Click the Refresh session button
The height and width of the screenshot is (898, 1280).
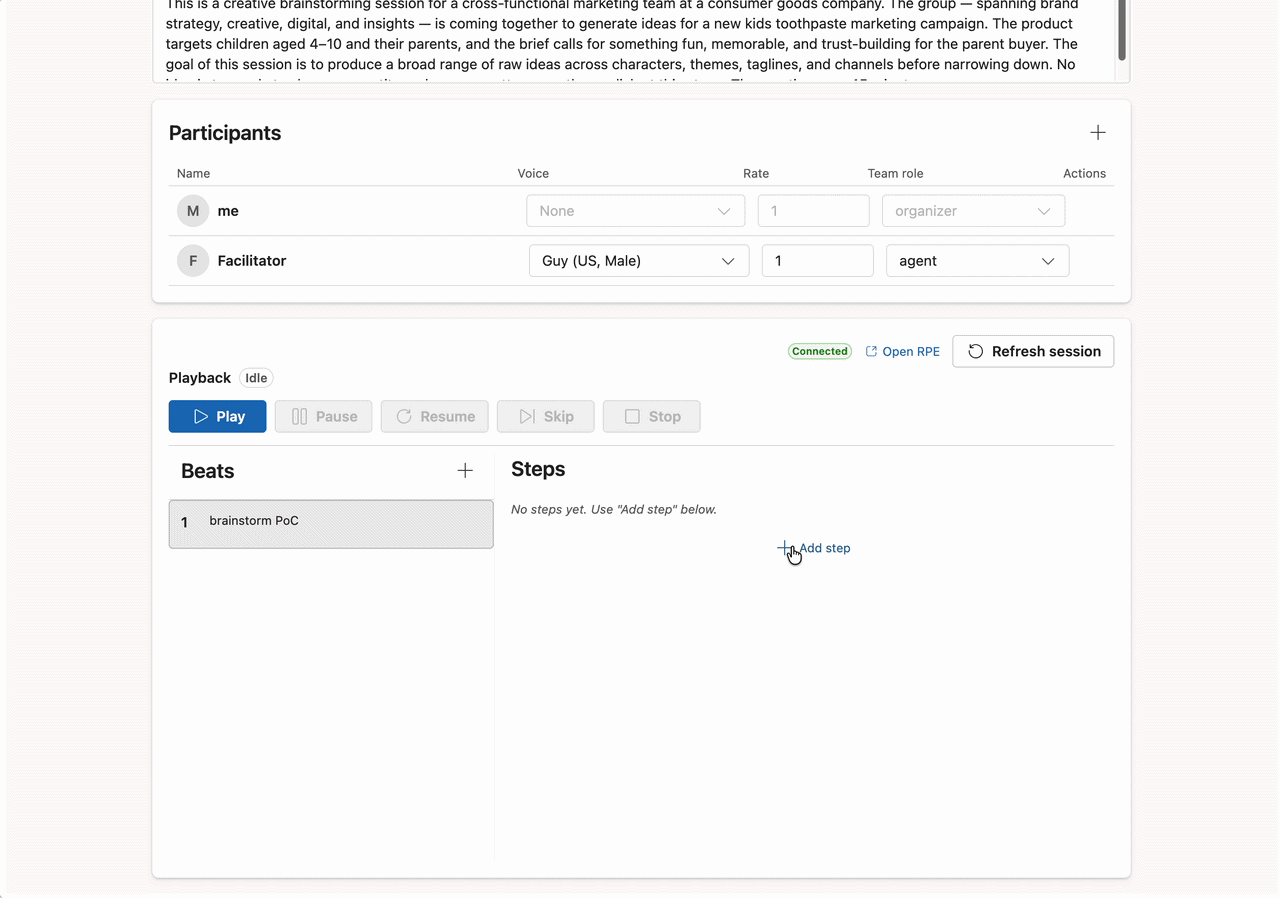(1033, 351)
